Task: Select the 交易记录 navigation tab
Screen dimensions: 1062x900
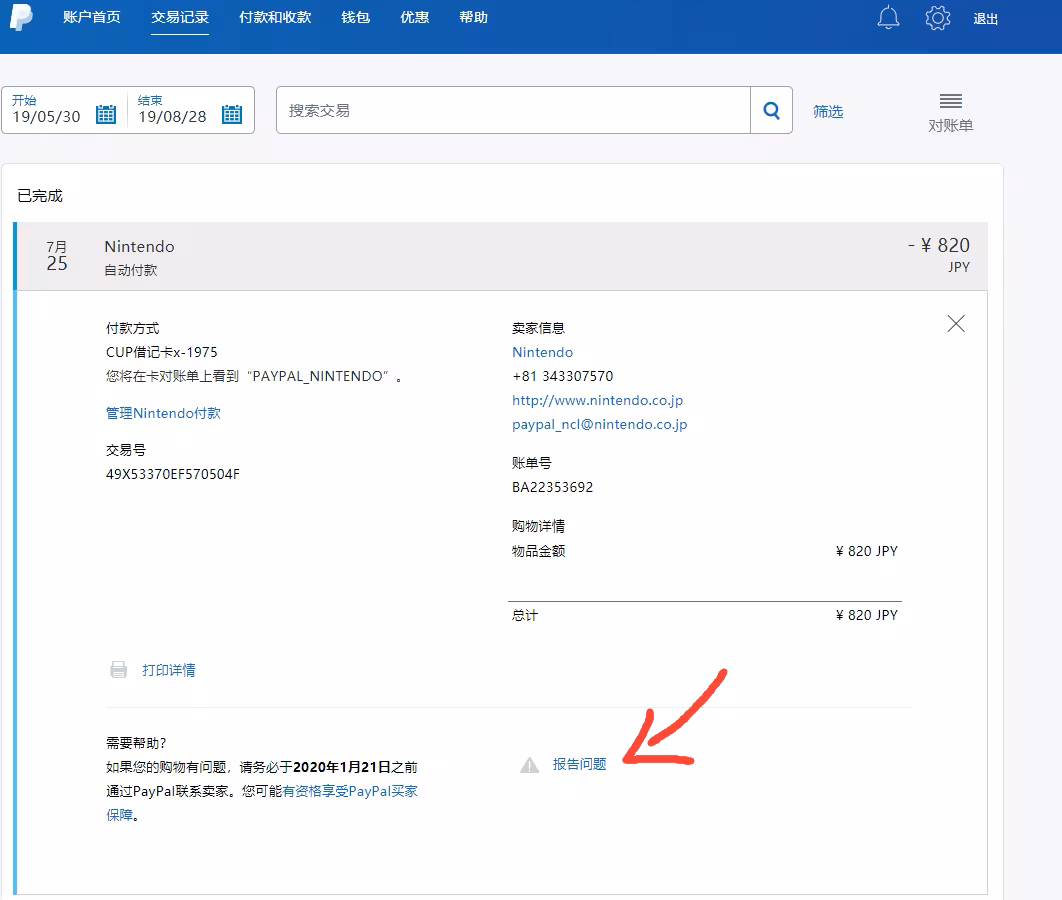Action: [179, 17]
